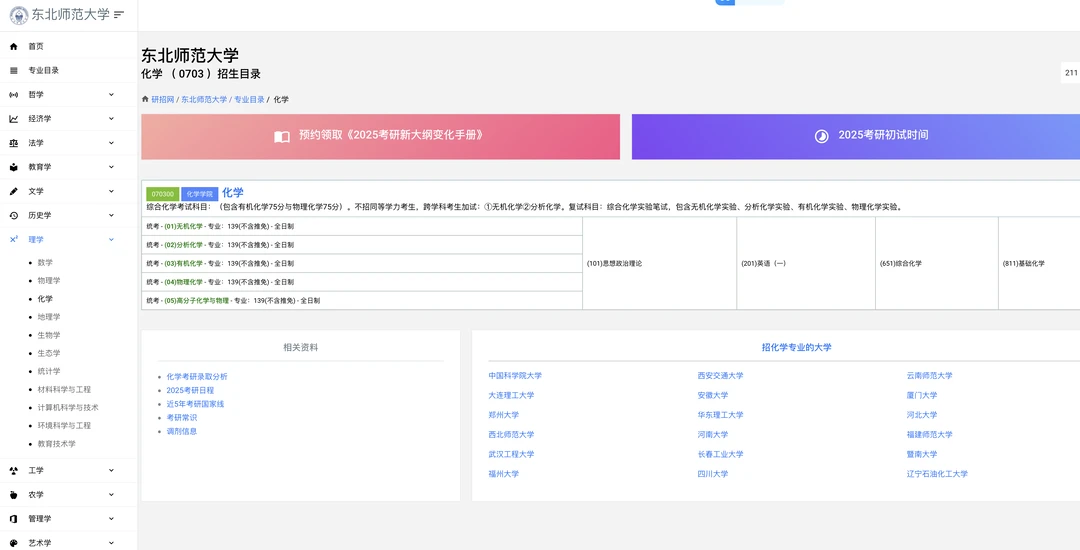Click the office icon beside 管理学
Screen dimensions: 1080x550
(14, 519)
